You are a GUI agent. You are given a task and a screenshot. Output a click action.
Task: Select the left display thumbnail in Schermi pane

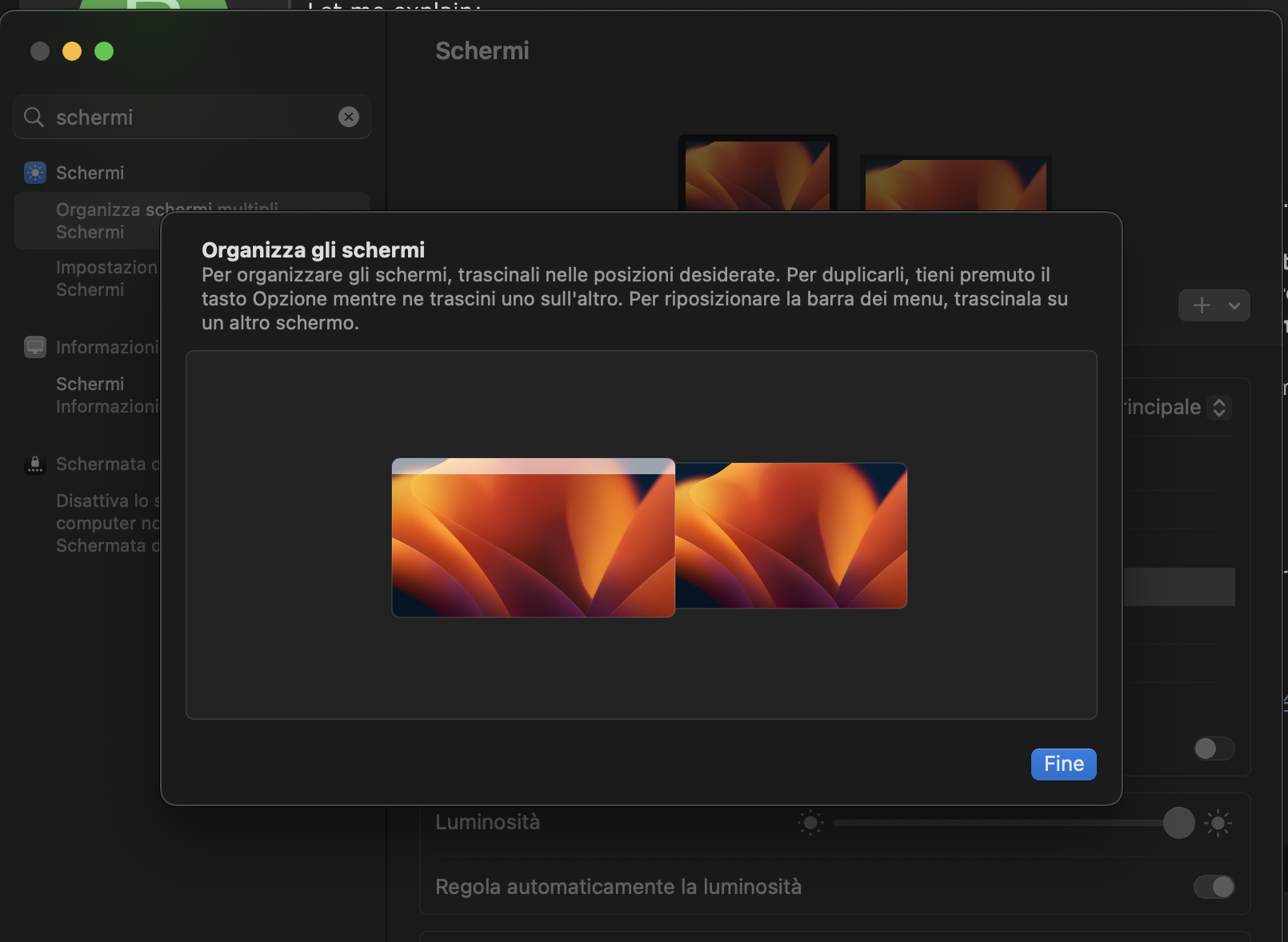(757, 174)
